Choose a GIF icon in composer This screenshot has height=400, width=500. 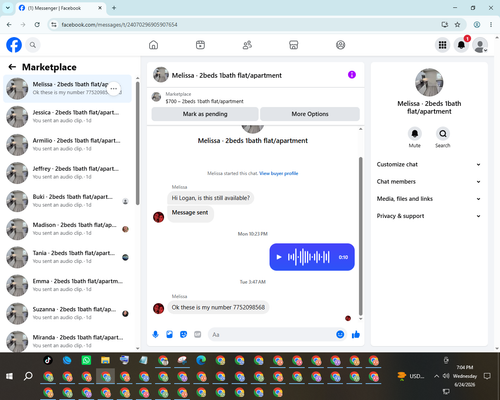point(198,334)
